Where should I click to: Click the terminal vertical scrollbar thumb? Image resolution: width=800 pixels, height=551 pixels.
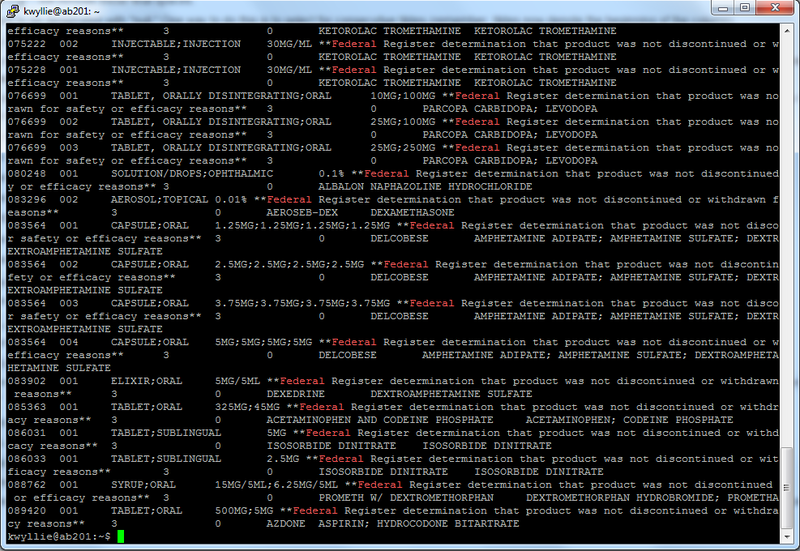pos(787,488)
